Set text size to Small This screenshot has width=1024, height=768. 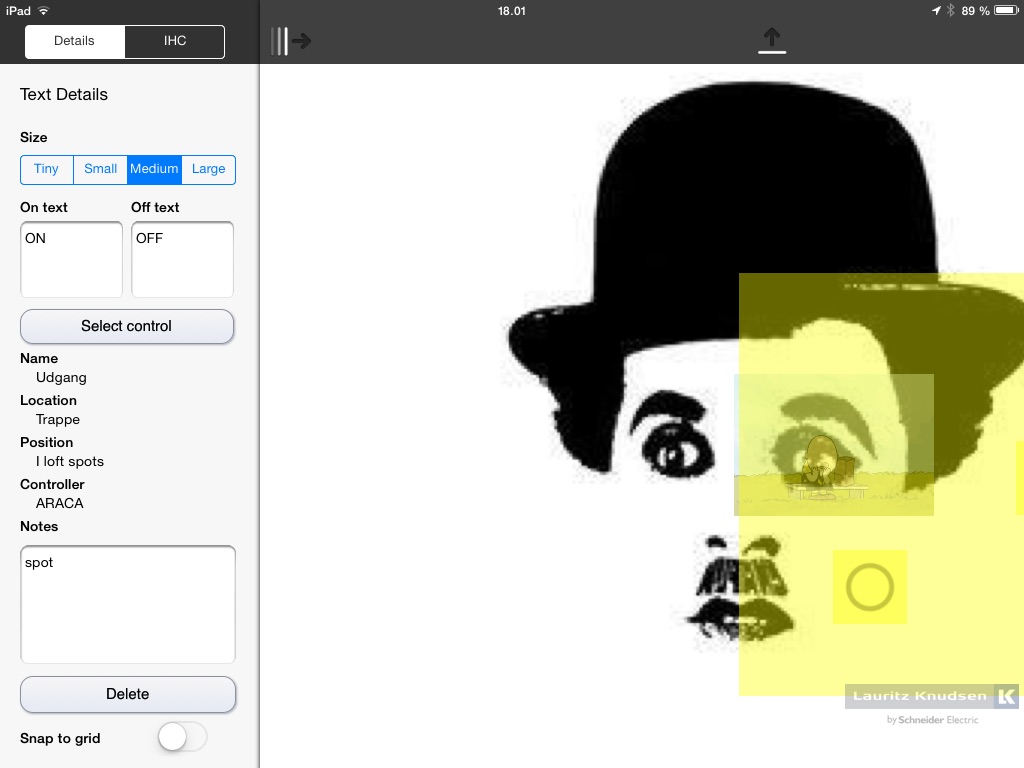(101, 169)
